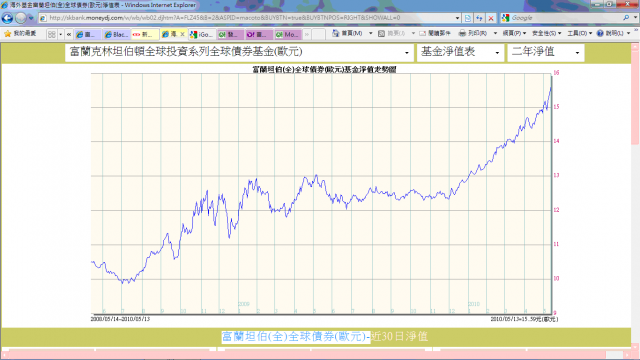Screen dimensions: 640x360
Task: Print the page with the printer icon
Action: [462, 33]
